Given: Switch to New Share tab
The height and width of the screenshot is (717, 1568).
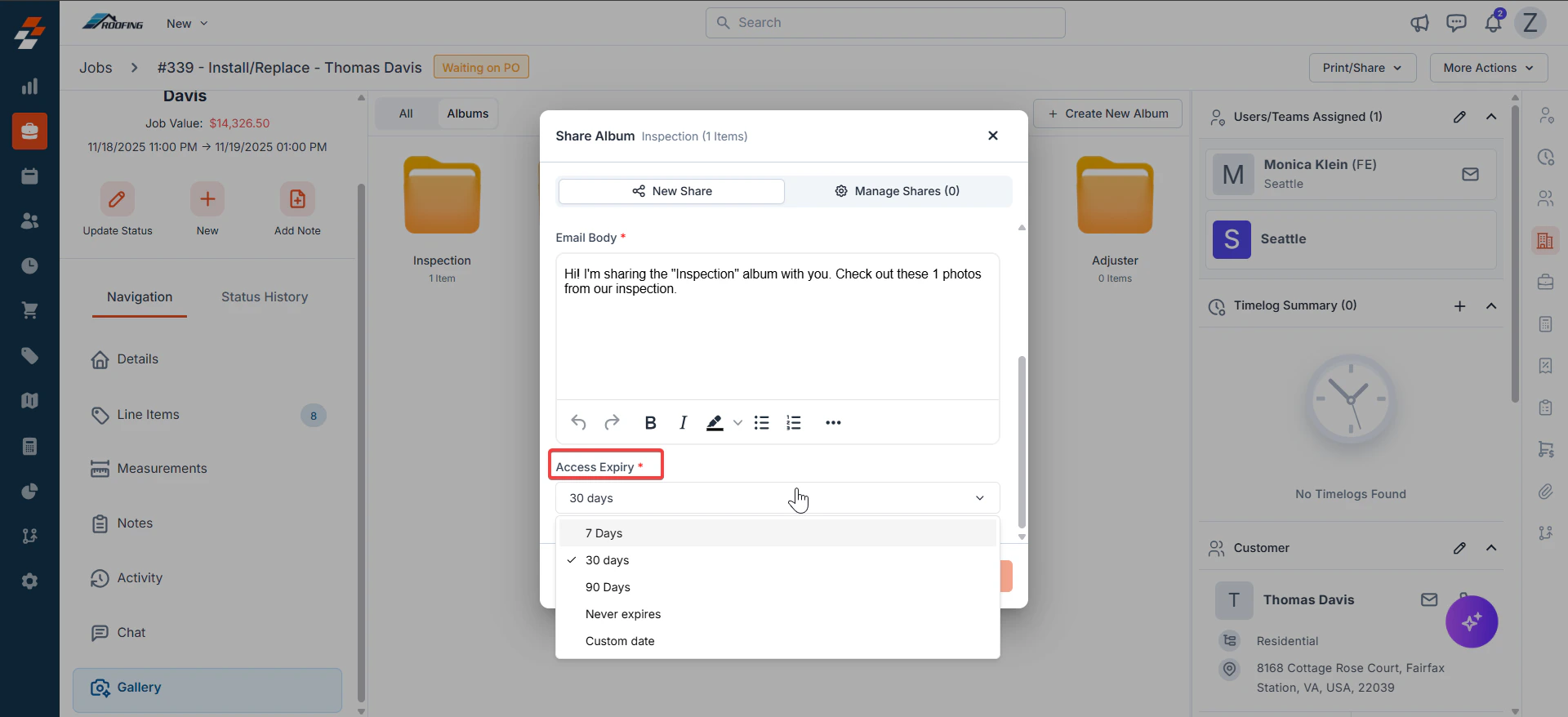Looking at the screenshot, I should click(671, 191).
